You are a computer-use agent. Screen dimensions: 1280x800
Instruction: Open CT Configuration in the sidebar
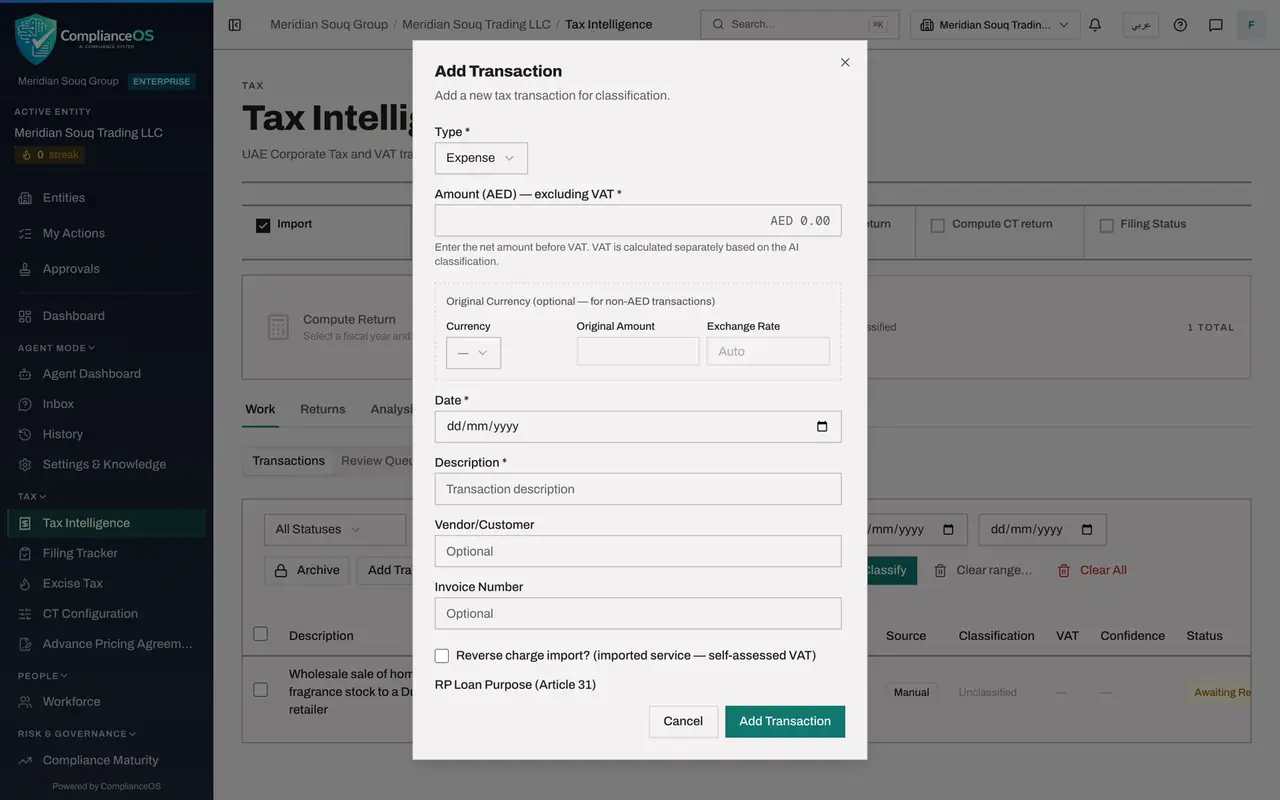click(x=107, y=614)
